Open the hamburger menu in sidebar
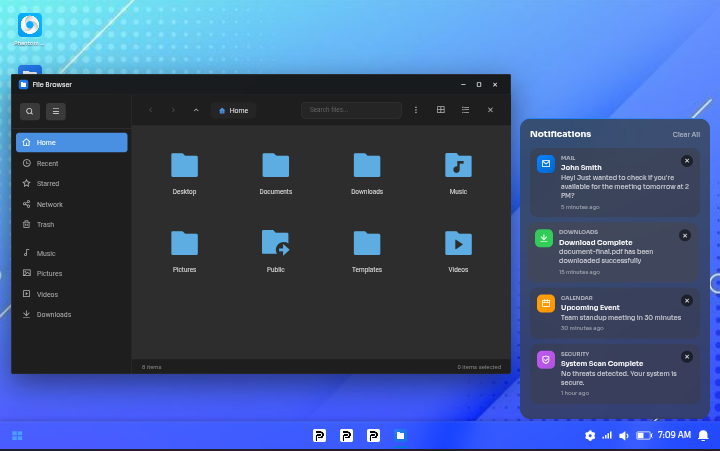This screenshot has width=720, height=451. (56, 112)
